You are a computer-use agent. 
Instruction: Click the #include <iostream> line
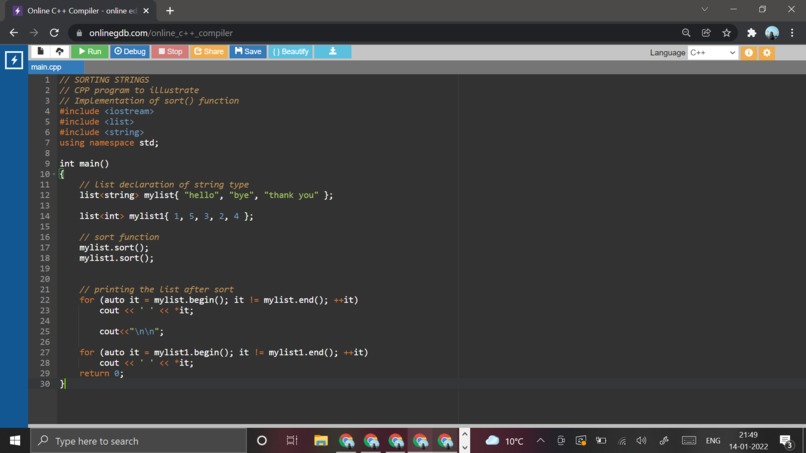106,112
